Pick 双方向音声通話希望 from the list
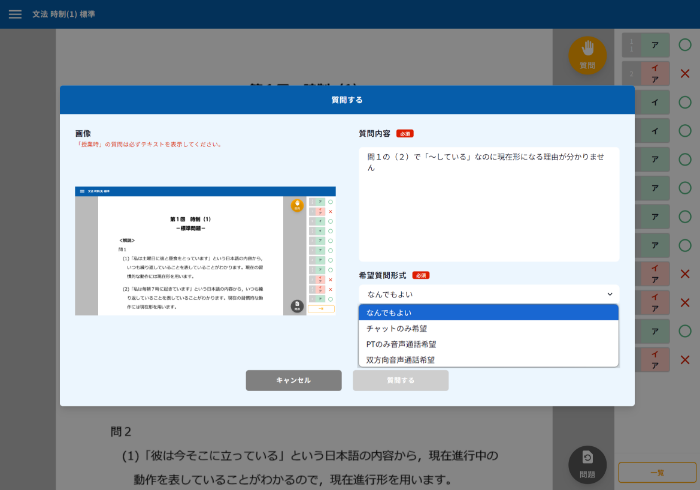 point(488,359)
